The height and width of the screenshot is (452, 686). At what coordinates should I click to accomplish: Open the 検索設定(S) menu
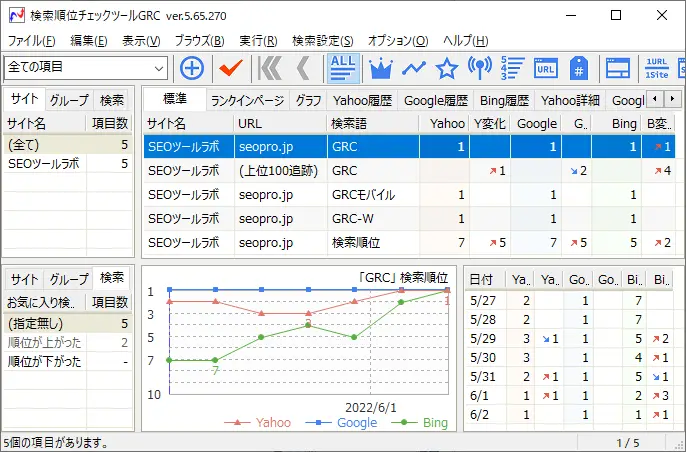coord(322,41)
